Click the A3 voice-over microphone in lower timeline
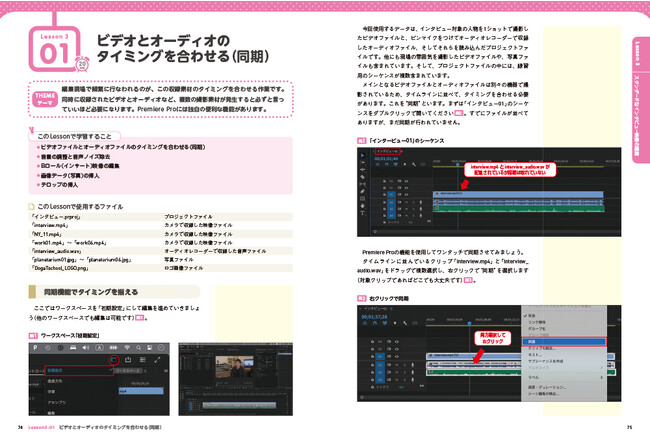The width and height of the screenshot is (650, 442). click(413, 380)
